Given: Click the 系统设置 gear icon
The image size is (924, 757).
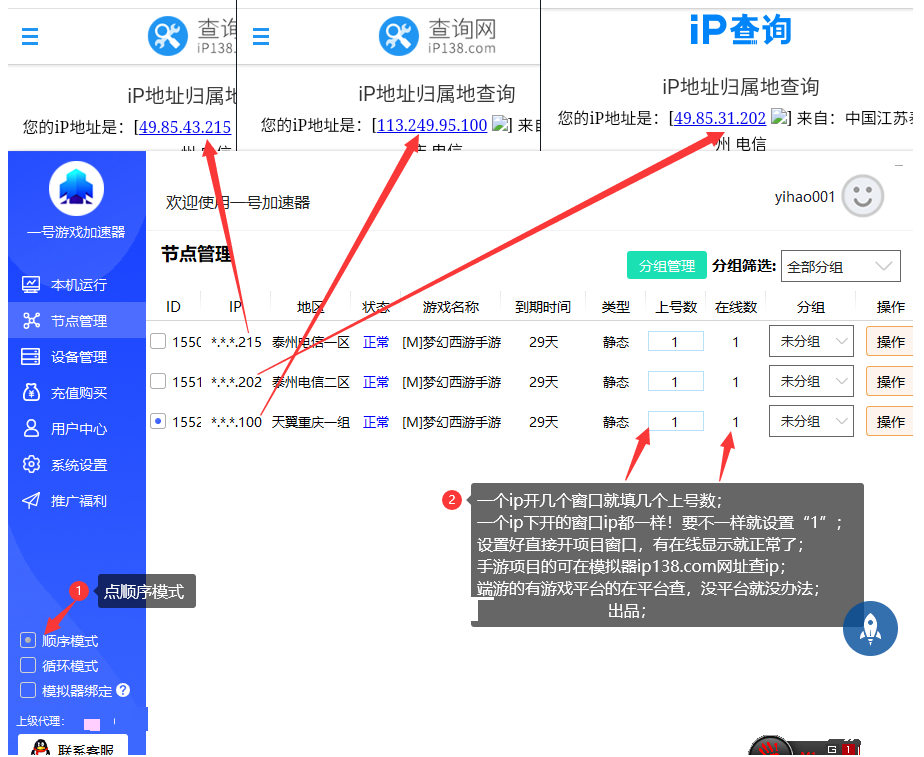Looking at the screenshot, I should [31, 464].
